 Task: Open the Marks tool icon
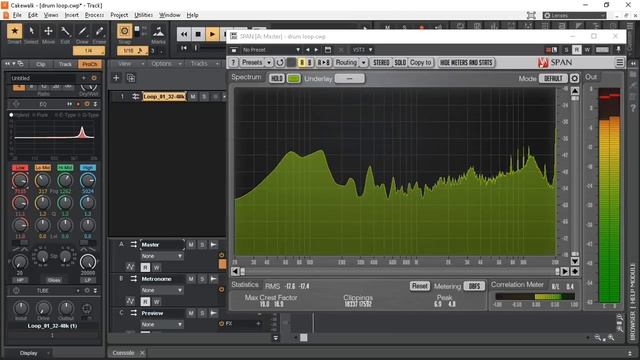(x=158, y=32)
